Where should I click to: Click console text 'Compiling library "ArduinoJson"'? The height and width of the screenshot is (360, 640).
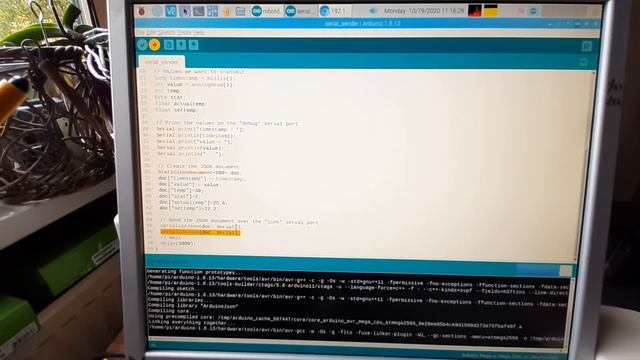tap(193, 306)
